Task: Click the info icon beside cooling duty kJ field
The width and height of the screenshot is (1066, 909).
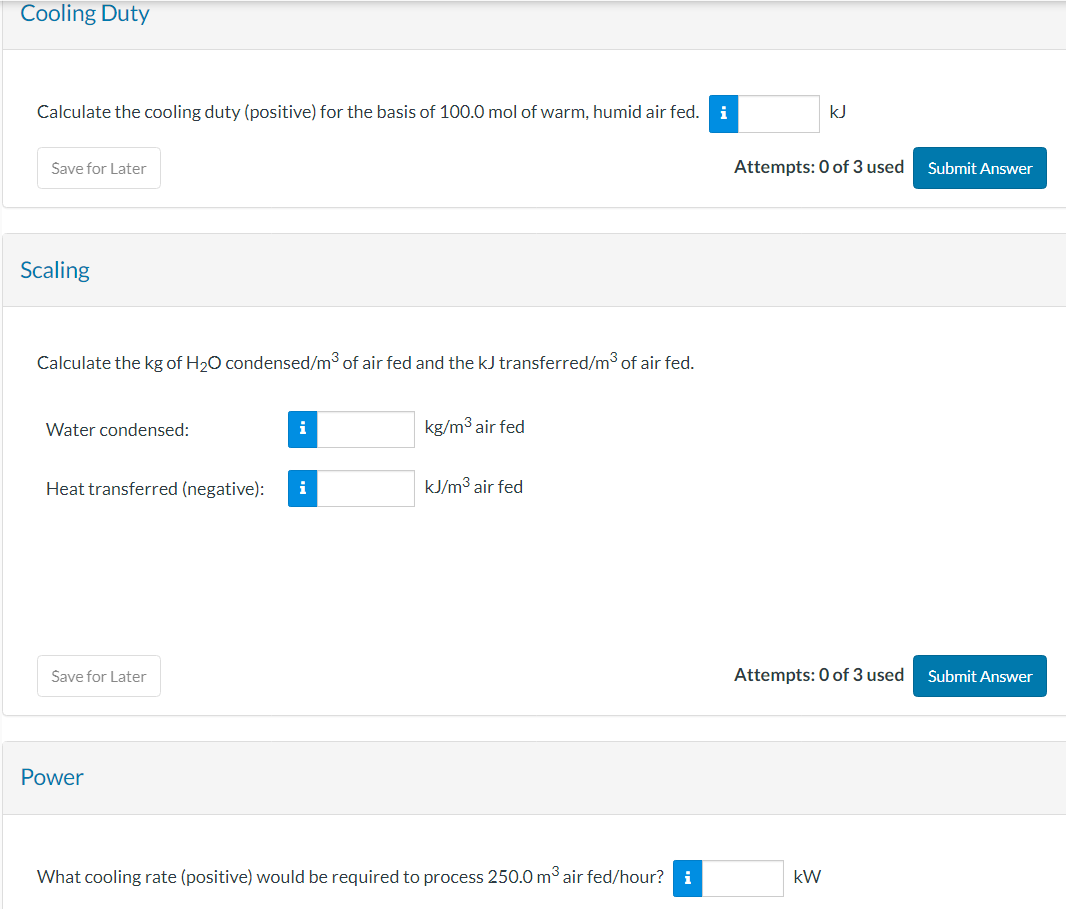Action: (723, 114)
